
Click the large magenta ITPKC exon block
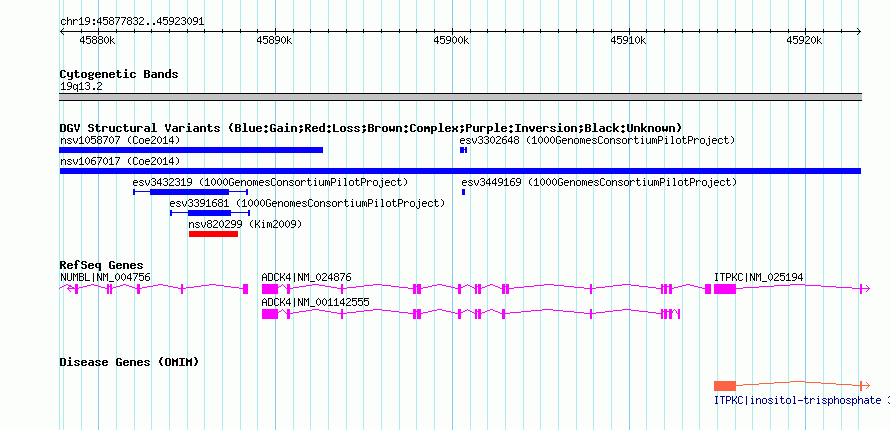725,289
